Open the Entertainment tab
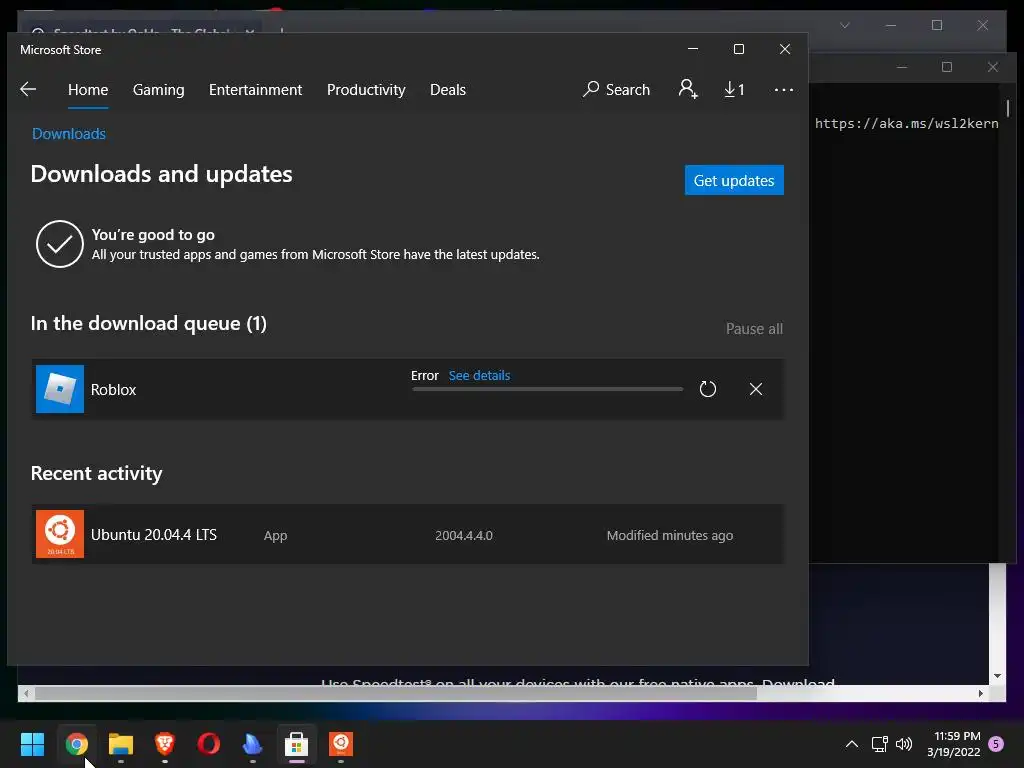Viewport: 1024px width, 768px height. (255, 90)
